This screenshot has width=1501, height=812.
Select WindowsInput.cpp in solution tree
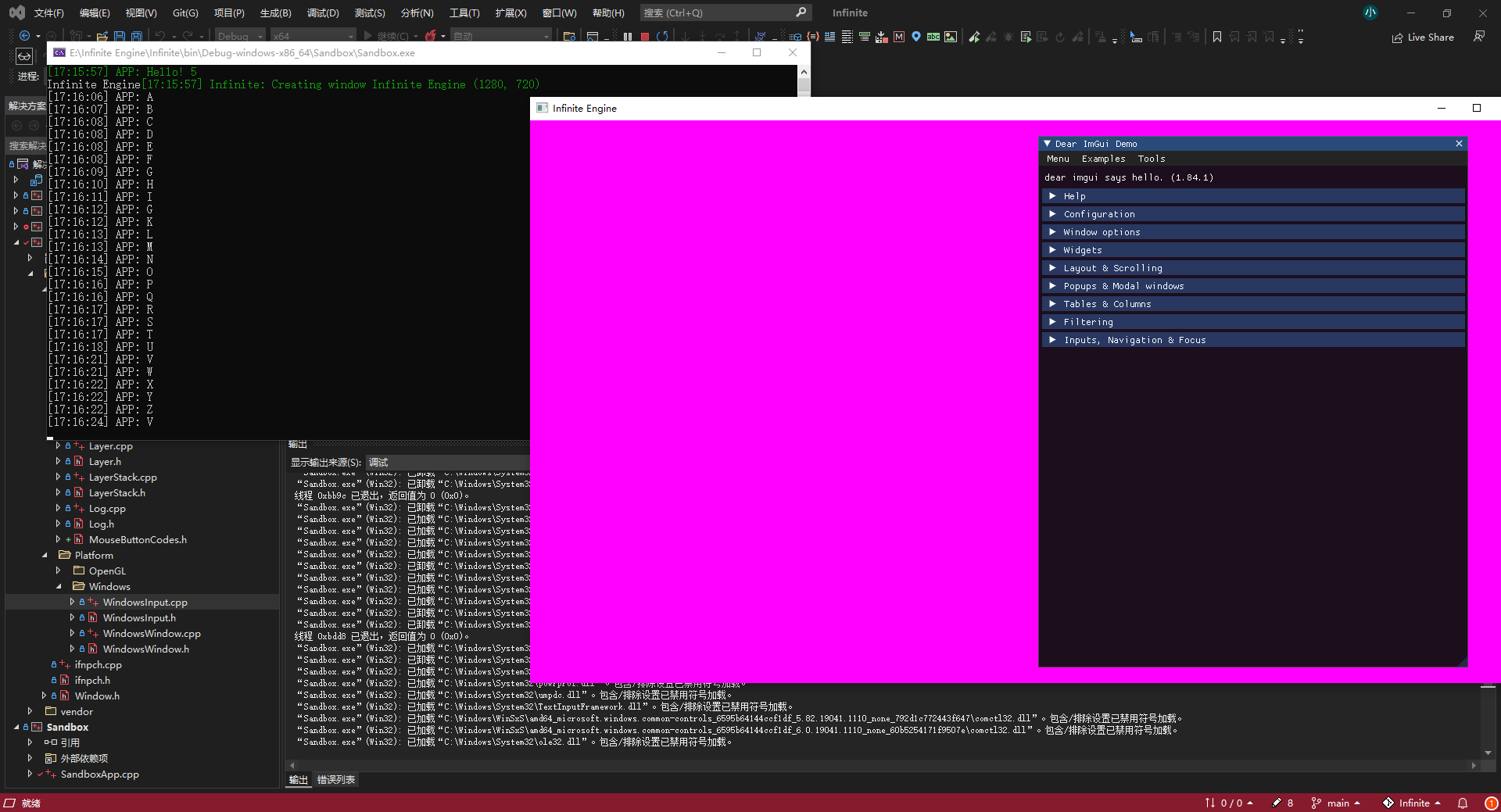point(145,603)
